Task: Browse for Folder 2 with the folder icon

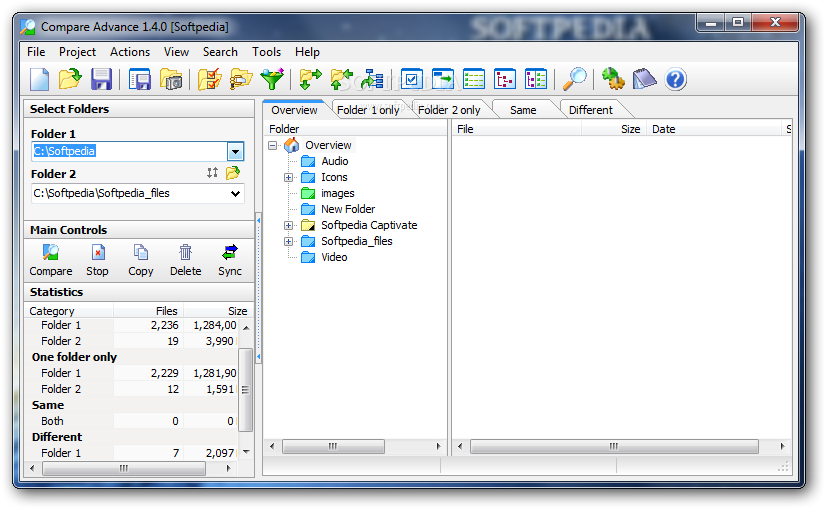Action: [233, 173]
